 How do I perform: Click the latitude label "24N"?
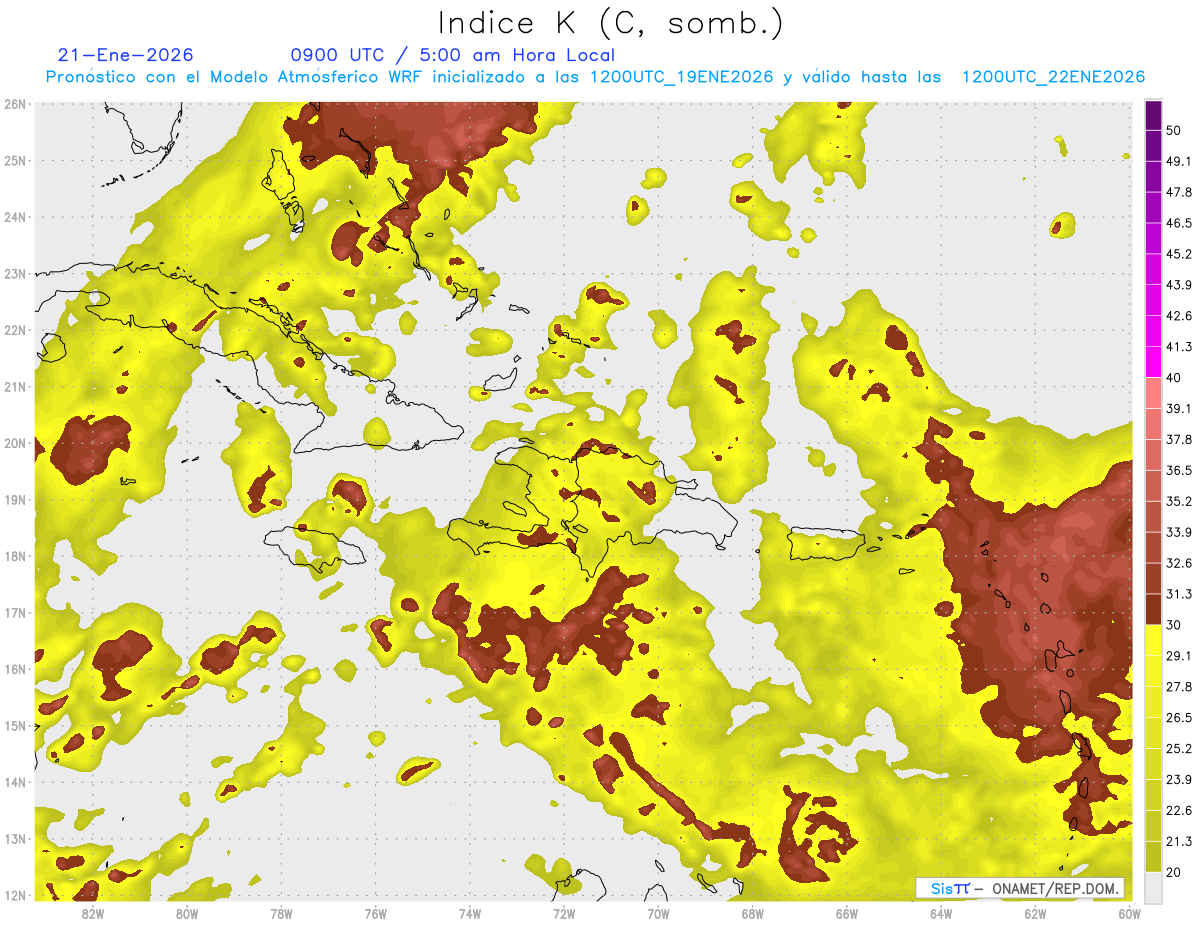15,217
